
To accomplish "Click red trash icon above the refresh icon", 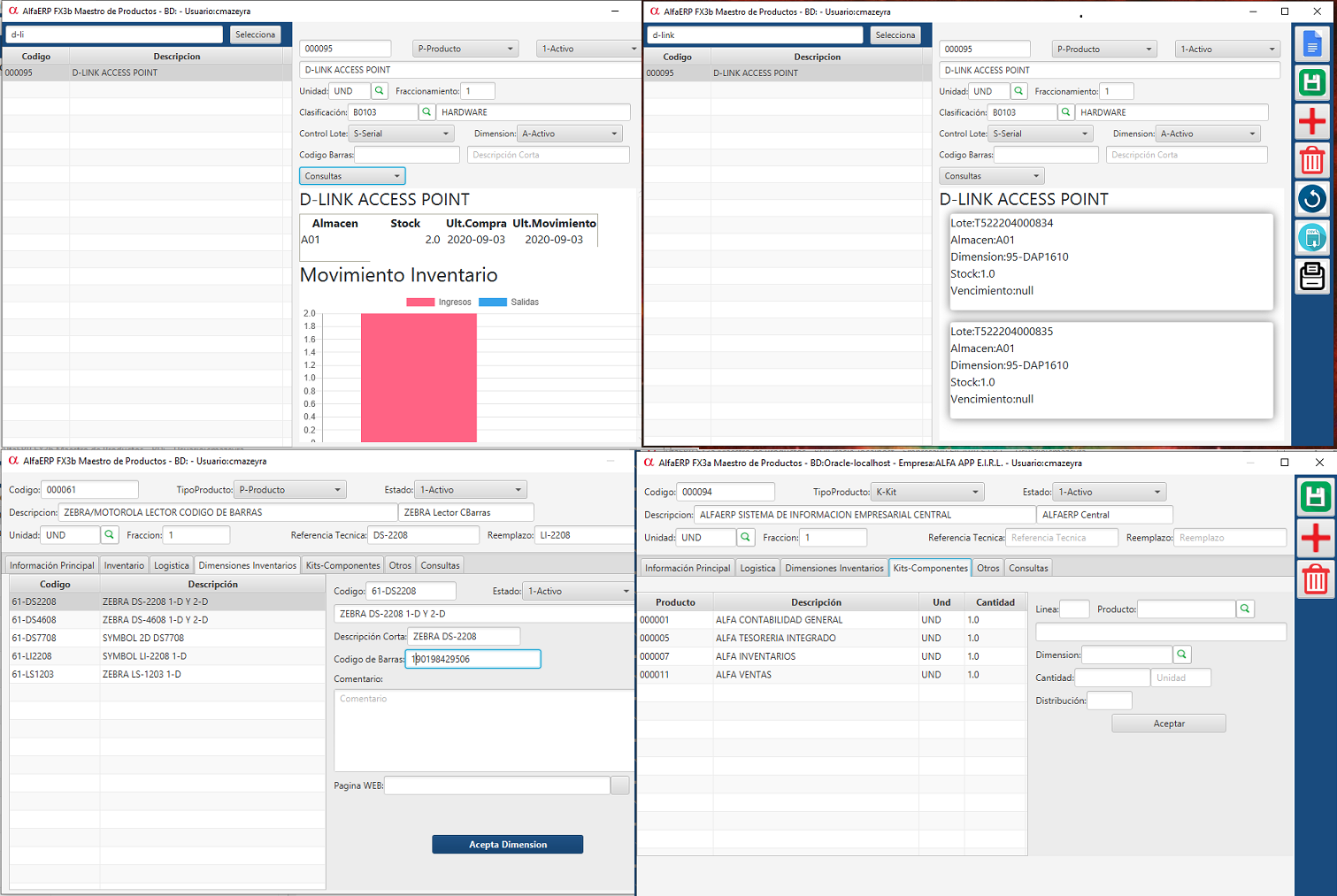I will 1312,160.
